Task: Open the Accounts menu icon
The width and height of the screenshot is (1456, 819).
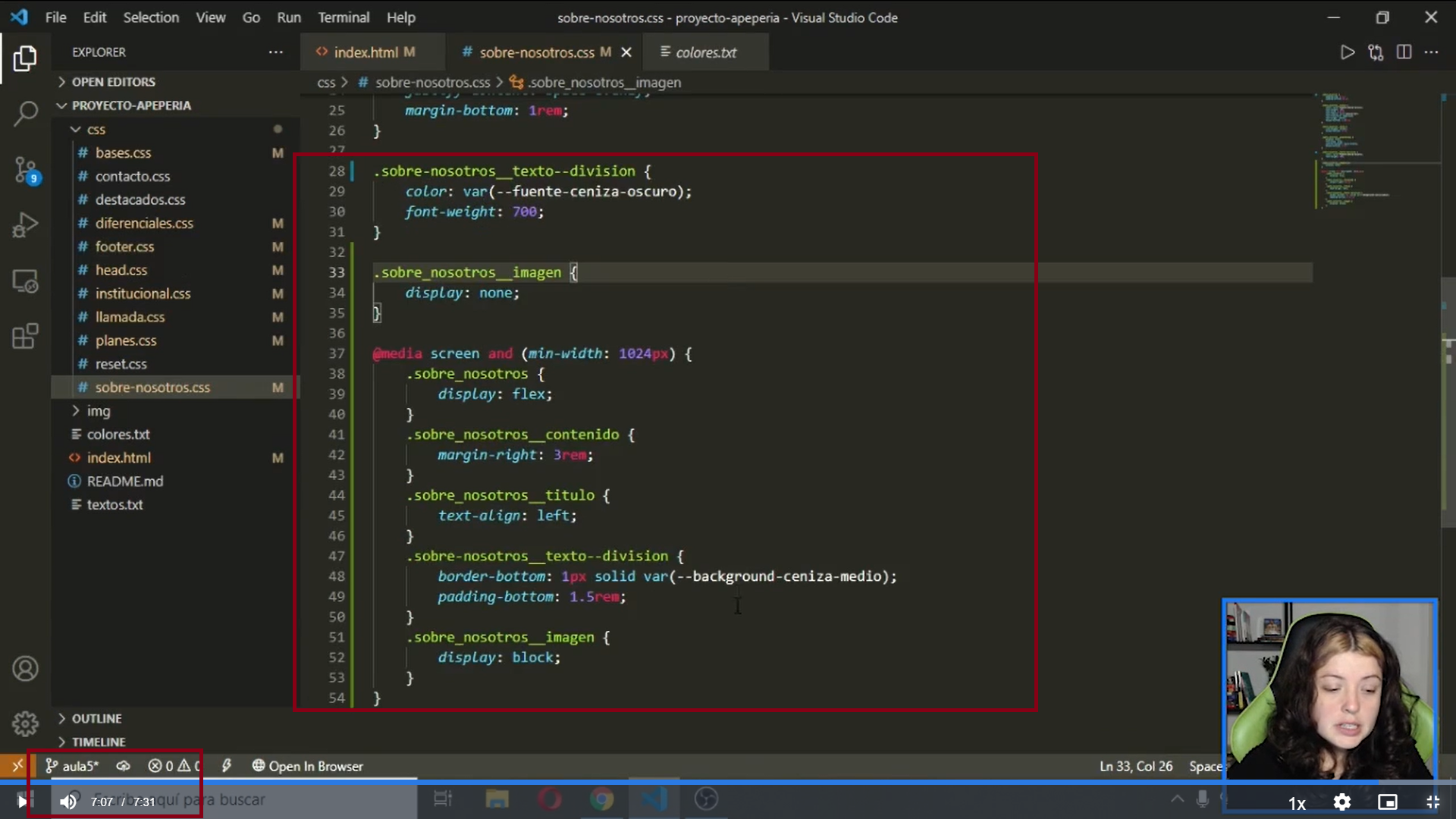Action: click(25, 669)
